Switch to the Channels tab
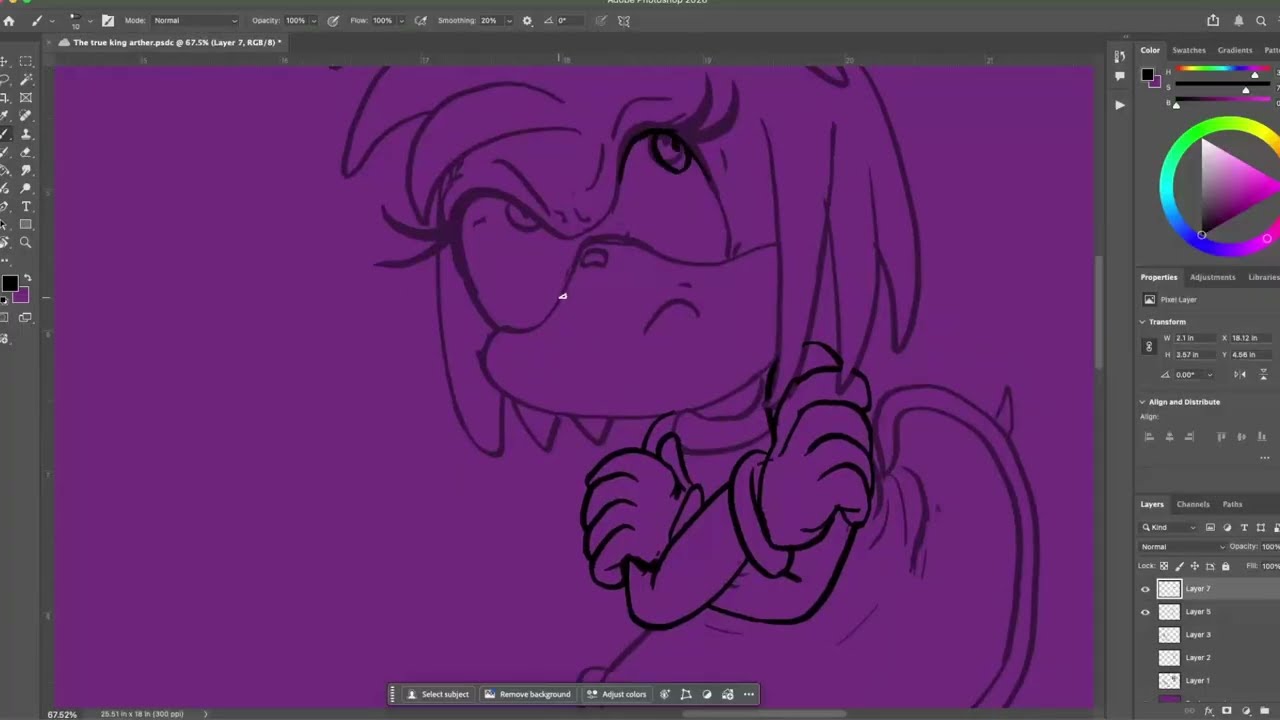This screenshot has height=720, width=1280. pos(1193,504)
